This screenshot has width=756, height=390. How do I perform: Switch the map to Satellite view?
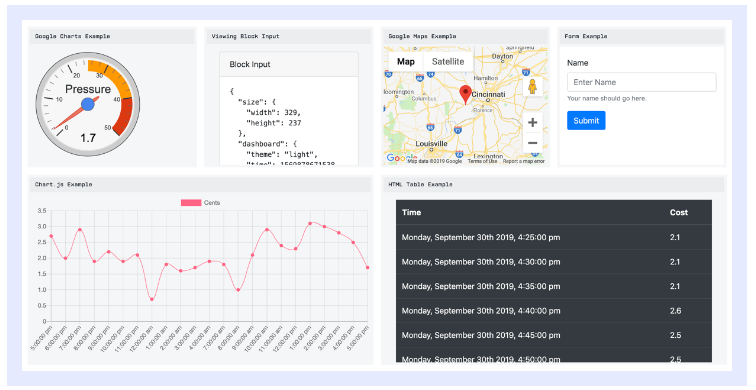[x=448, y=62]
